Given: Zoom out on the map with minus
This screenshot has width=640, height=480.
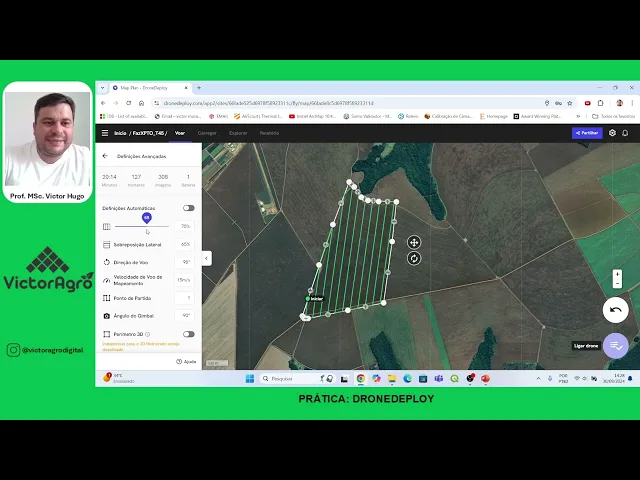Looking at the screenshot, I should pyautogui.click(x=617, y=284).
